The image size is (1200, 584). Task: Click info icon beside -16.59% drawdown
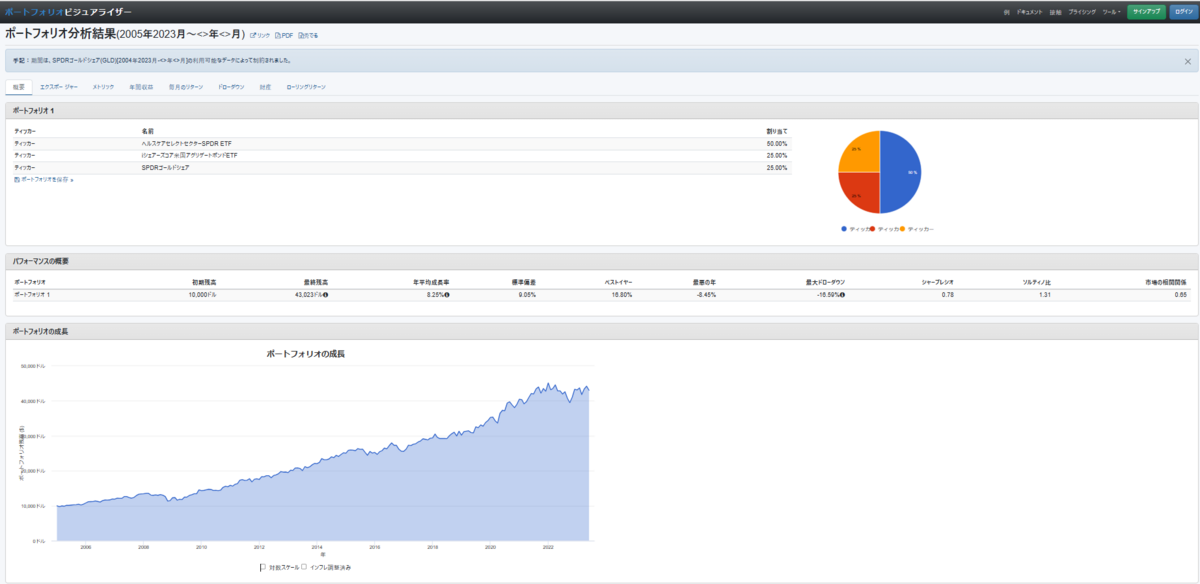[842, 295]
